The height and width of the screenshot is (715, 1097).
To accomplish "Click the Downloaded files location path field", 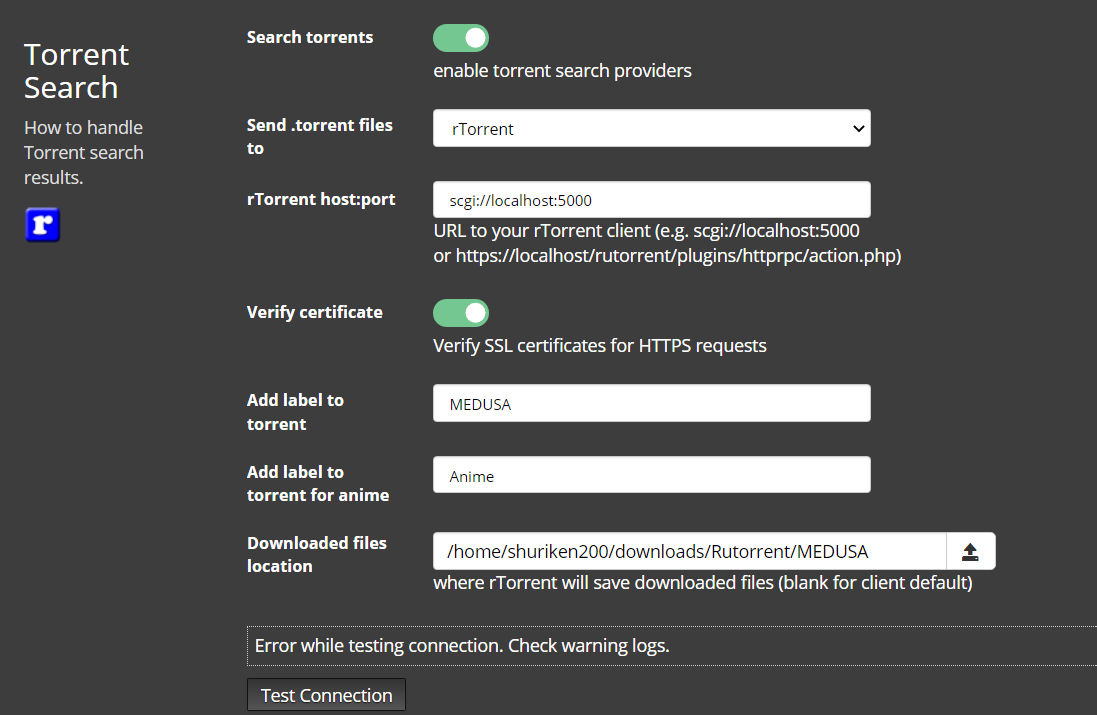I will click(x=688, y=551).
